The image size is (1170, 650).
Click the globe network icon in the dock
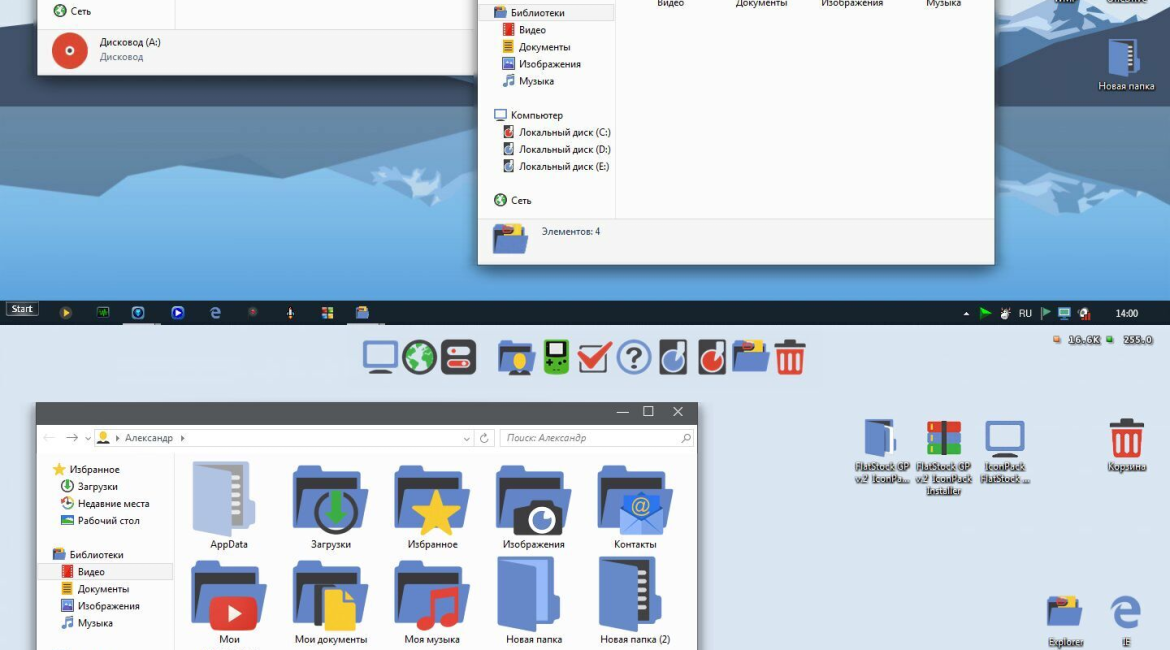coord(419,357)
